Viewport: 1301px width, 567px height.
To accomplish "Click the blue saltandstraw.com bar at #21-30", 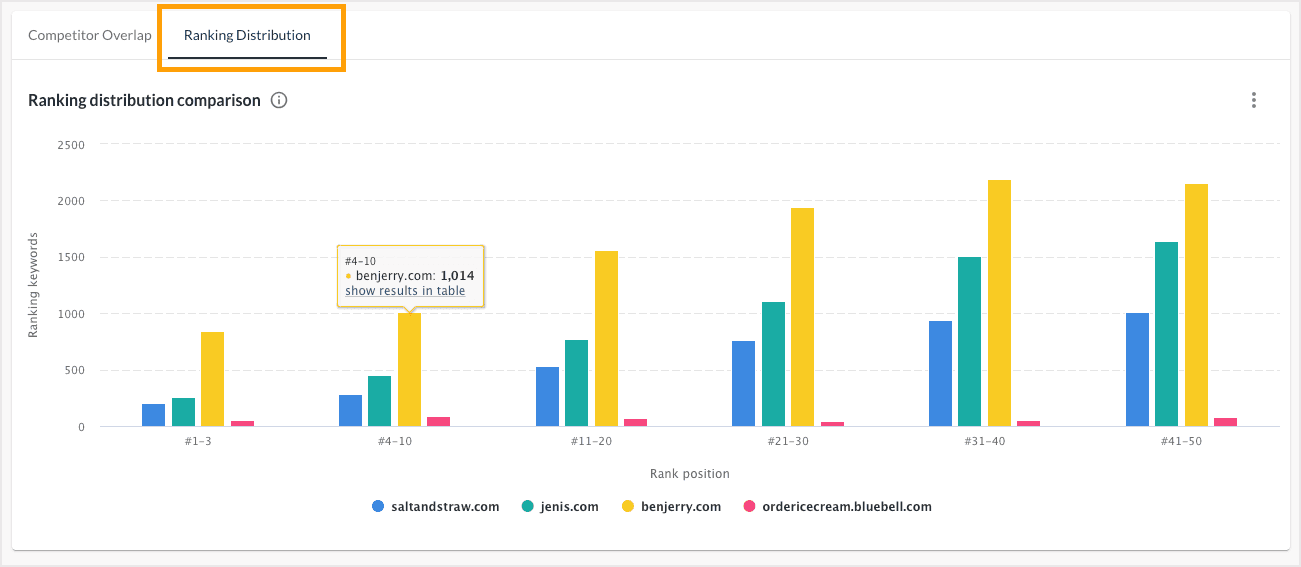I will click(743, 384).
